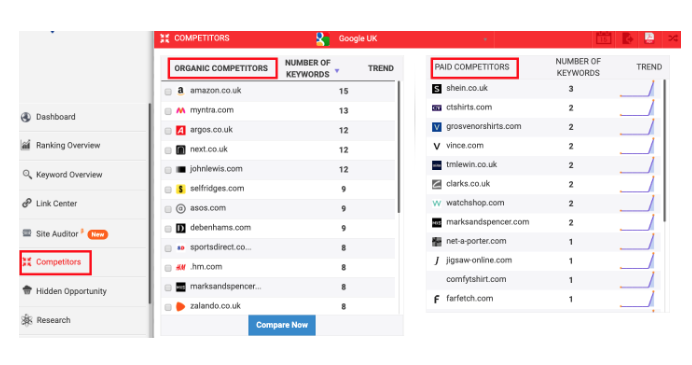Open the Link Center page
Viewport: 692px width, 365px height.
click(x=56, y=203)
